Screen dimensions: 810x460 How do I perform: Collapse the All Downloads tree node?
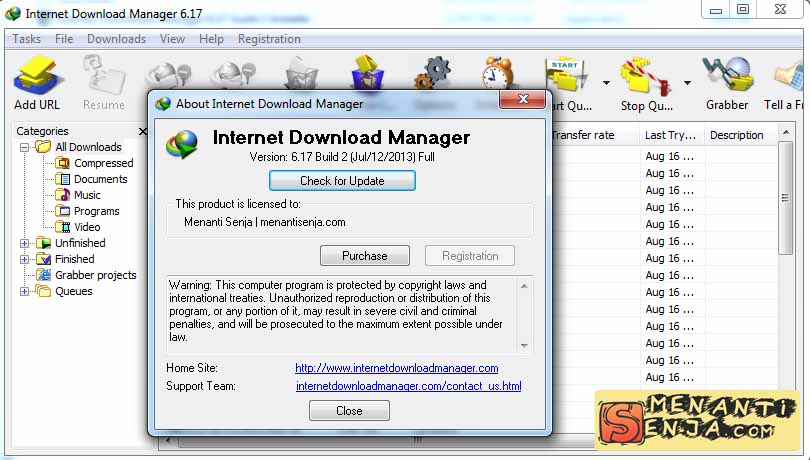tap(24, 147)
